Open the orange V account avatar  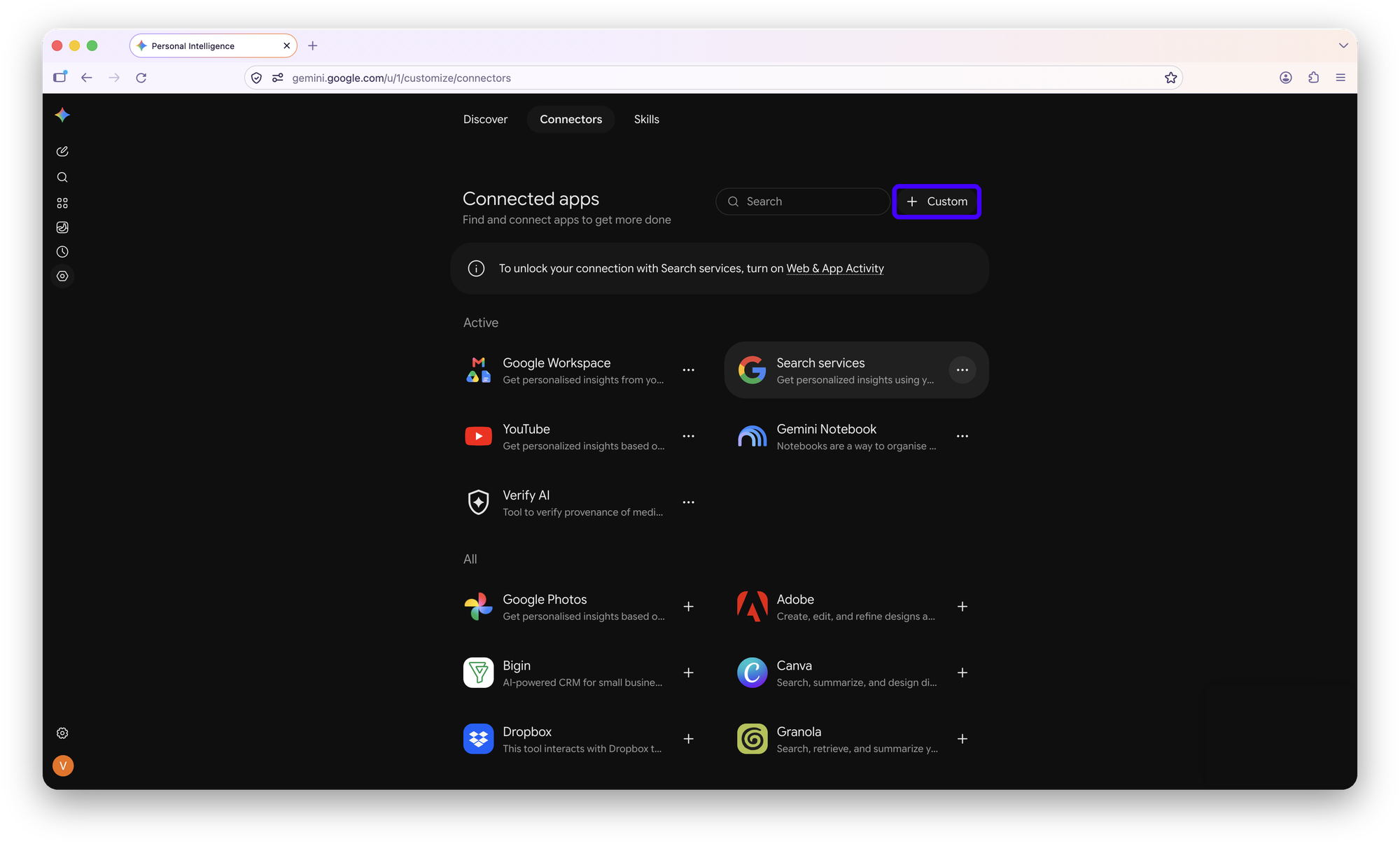tap(63, 766)
